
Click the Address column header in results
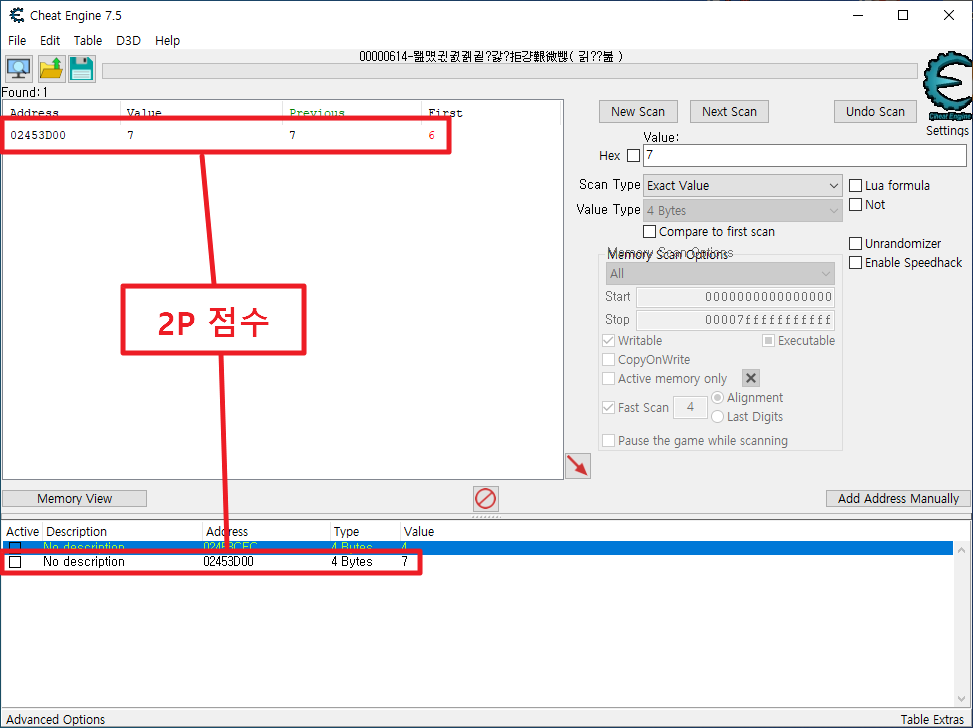pyautogui.click(x=62, y=113)
